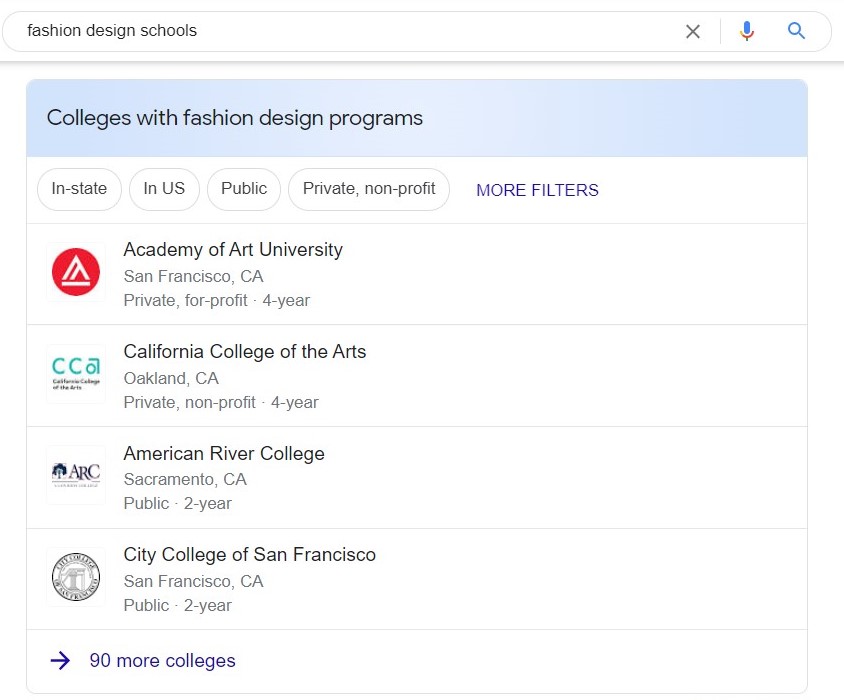The image size is (844, 700).
Task: Toggle the Private, non-profit filter chip
Action: pyautogui.click(x=369, y=189)
